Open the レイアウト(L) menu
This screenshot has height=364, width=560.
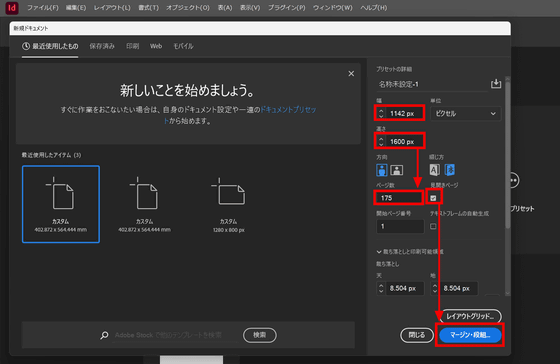pos(112,8)
